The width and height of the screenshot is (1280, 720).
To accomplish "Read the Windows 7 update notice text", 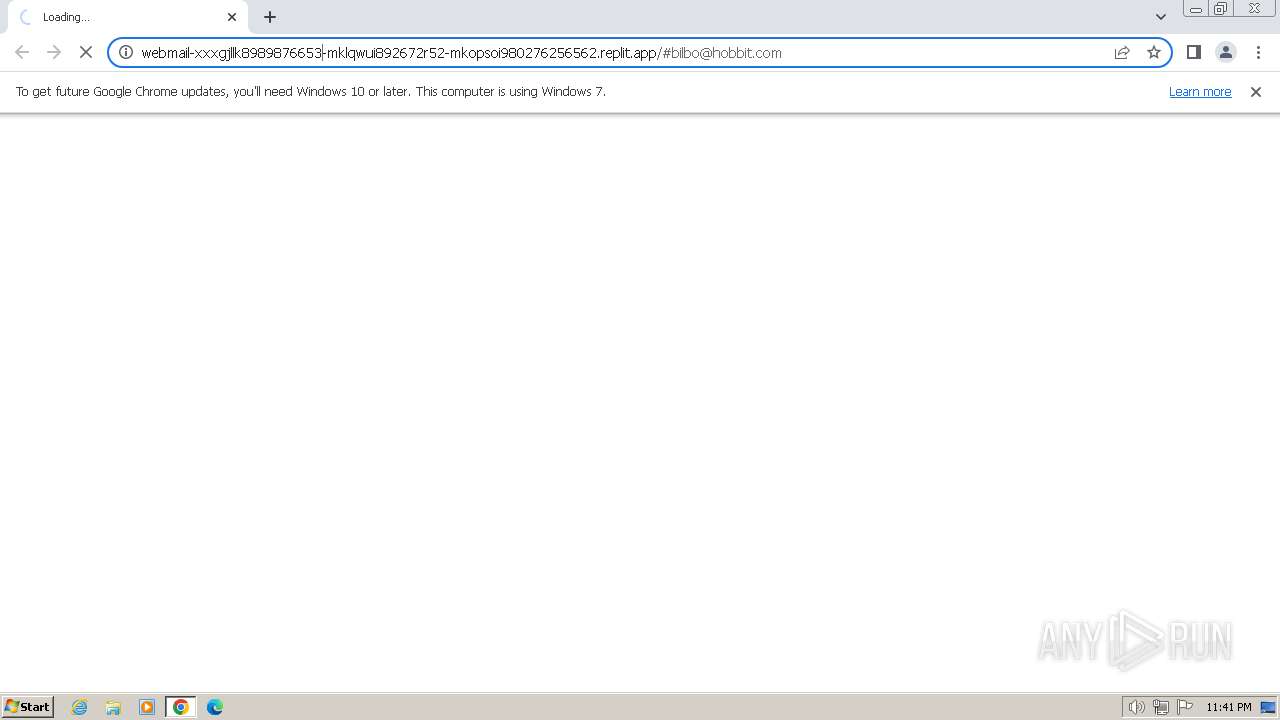I will (310, 91).
